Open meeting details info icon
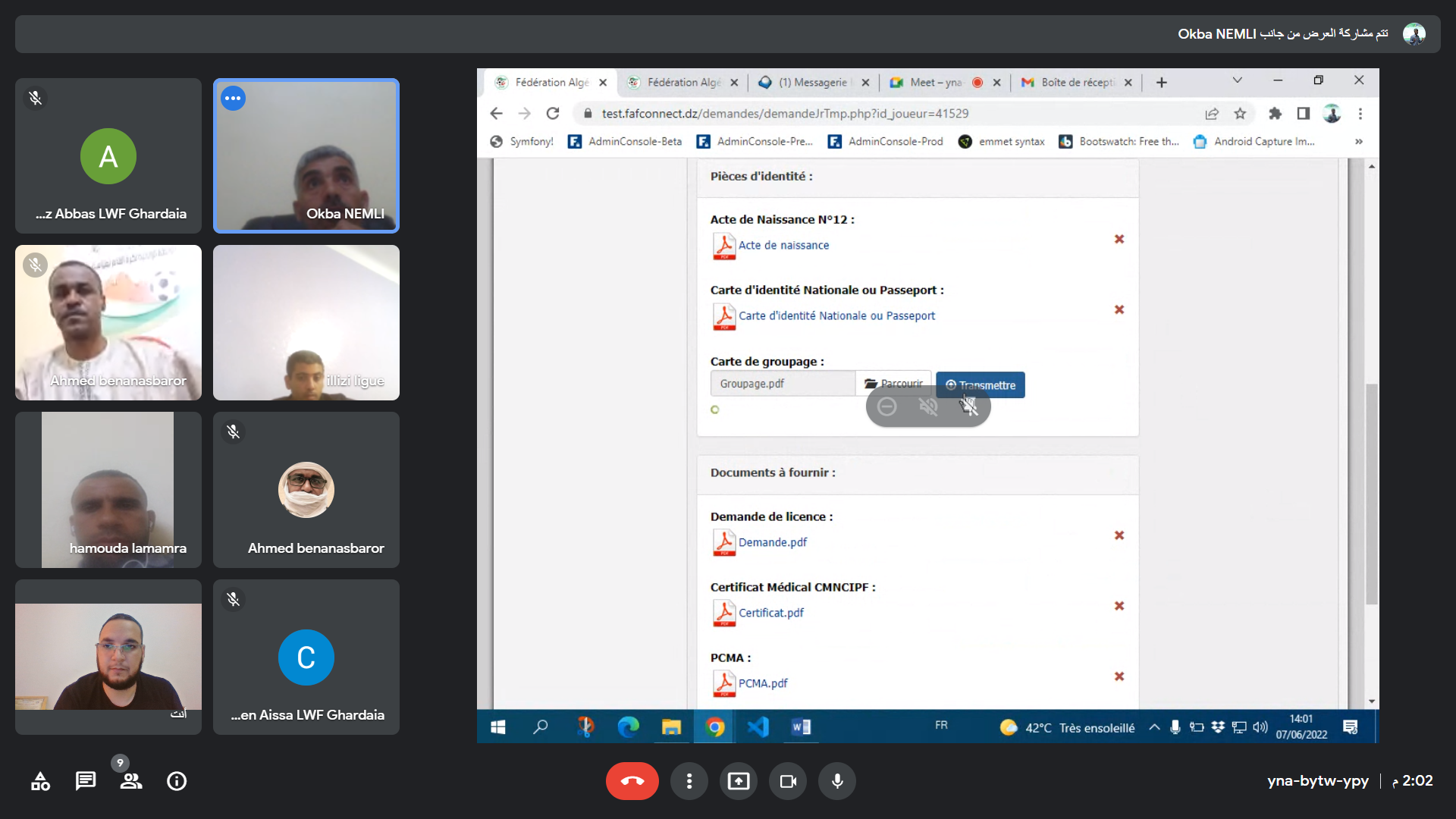Screen dimensions: 1456x819 (177, 781)
